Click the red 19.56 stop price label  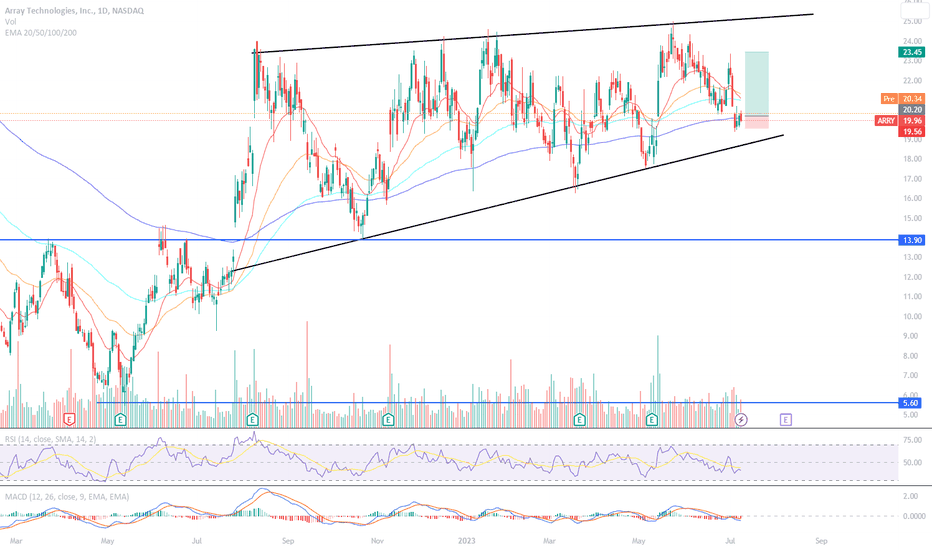coord(912,132)
